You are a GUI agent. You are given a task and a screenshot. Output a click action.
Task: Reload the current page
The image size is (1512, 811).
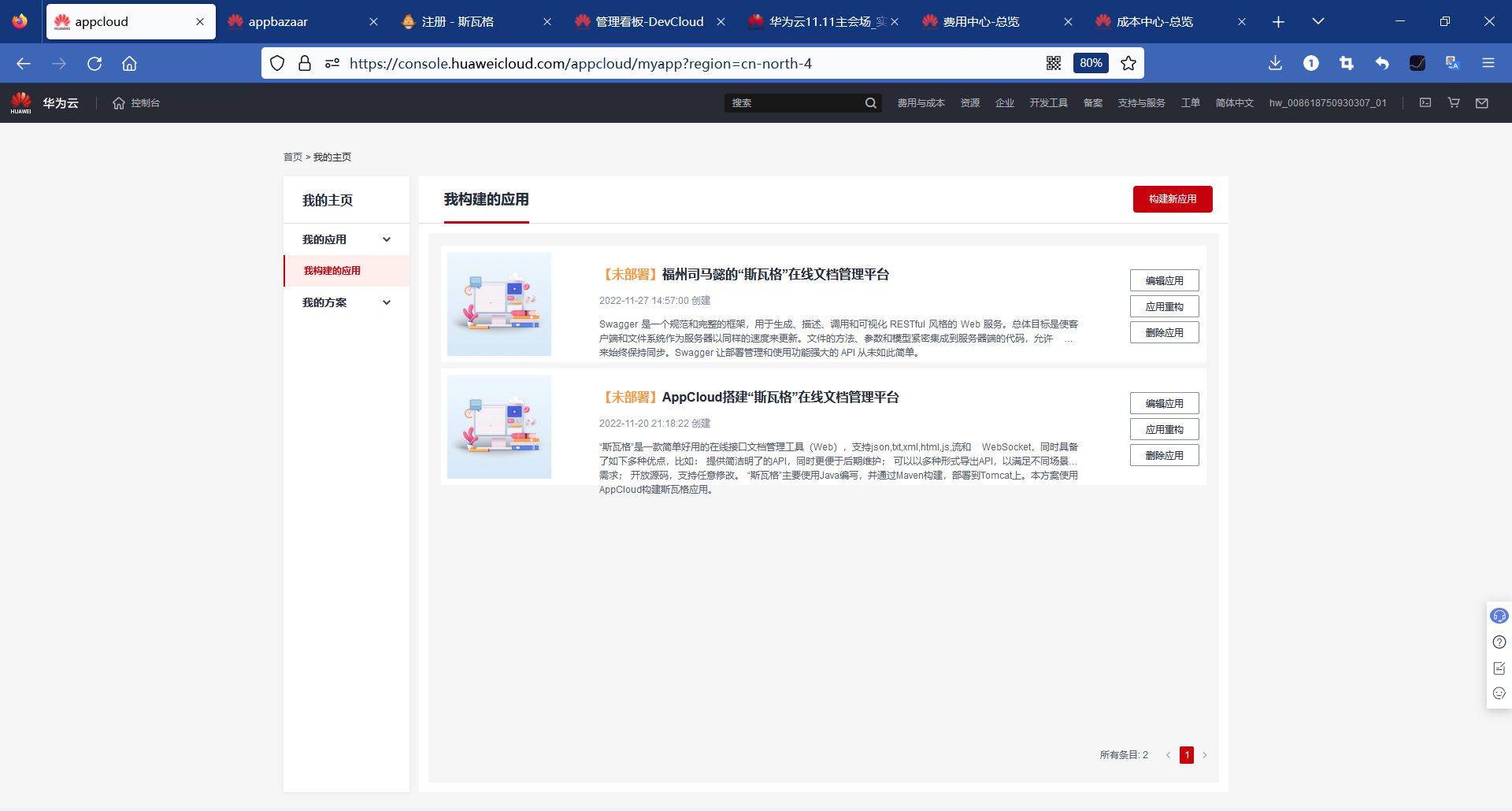tap(94, 64)
